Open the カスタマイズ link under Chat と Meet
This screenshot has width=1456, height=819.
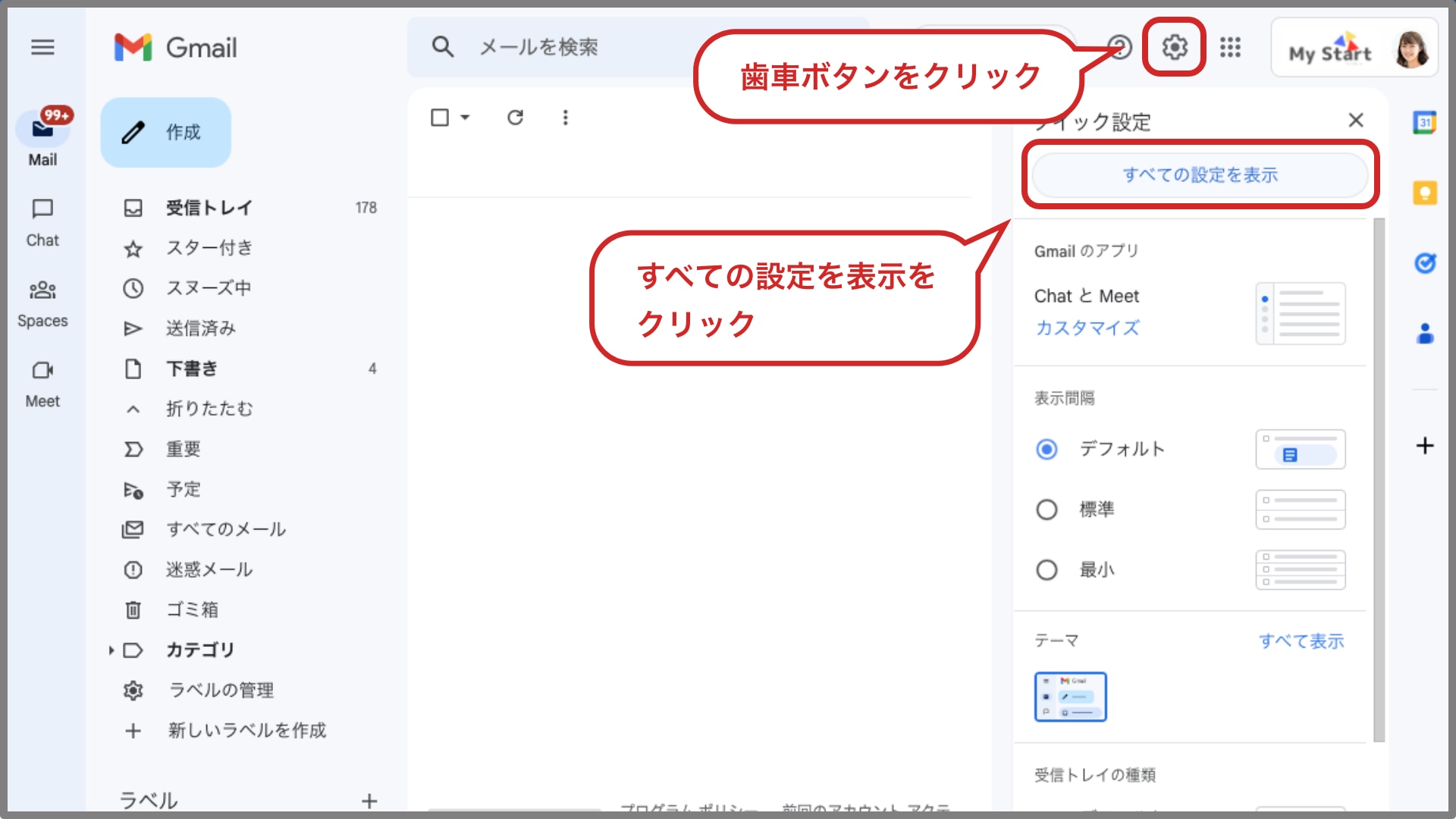click(1087, 328)
